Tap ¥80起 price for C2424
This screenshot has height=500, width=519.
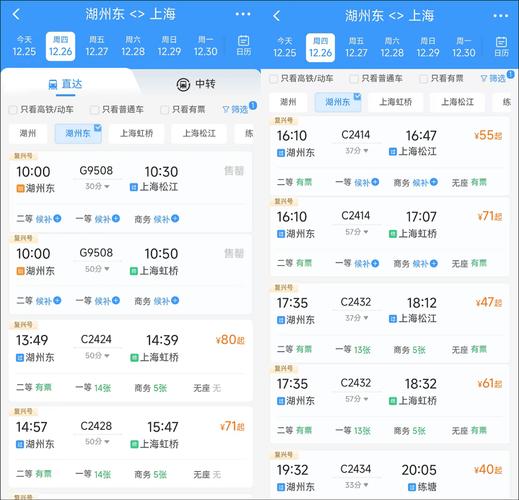[230, 340]
